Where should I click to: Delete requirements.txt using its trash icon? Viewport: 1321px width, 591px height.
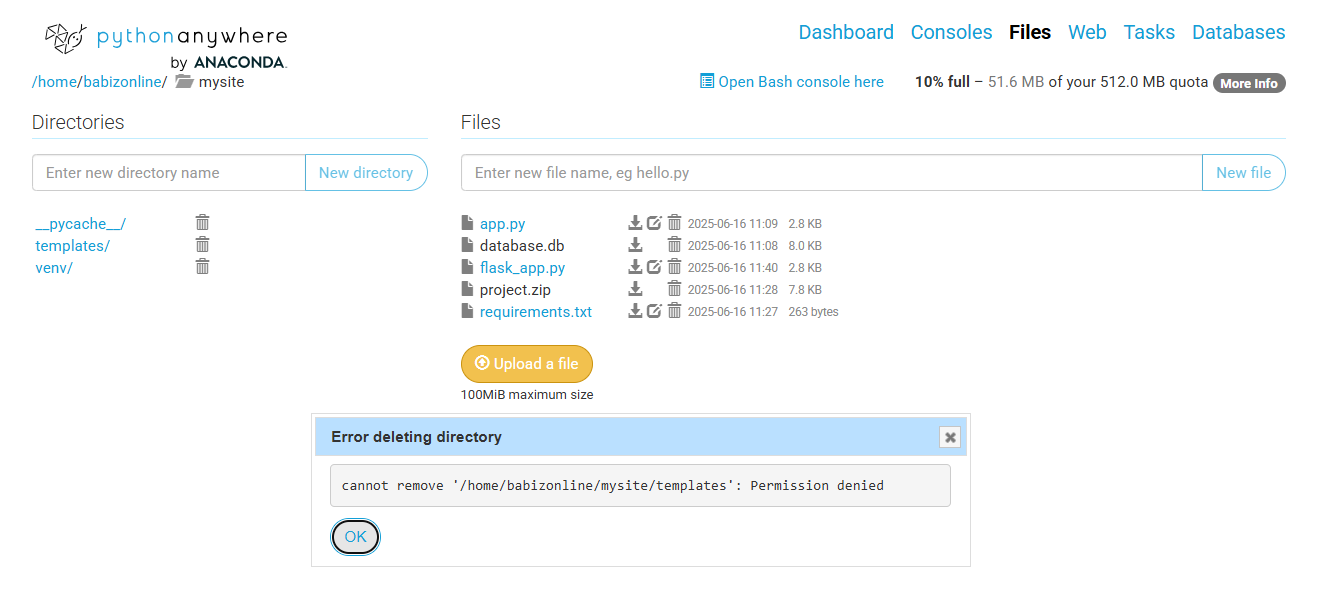click(x=674, y=311)
